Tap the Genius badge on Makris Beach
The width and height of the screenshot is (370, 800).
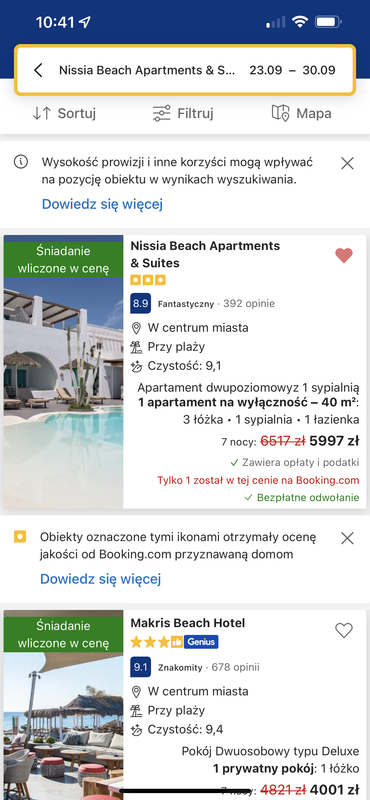click(x=201, y=642)
